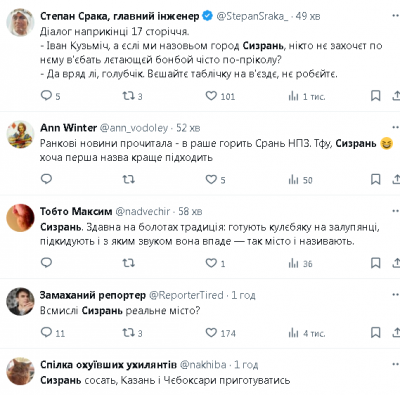The width and height of the screenshot is (400, 395).
Task: Bookmark Степан Срака's tweet
Action: (376, 96)
